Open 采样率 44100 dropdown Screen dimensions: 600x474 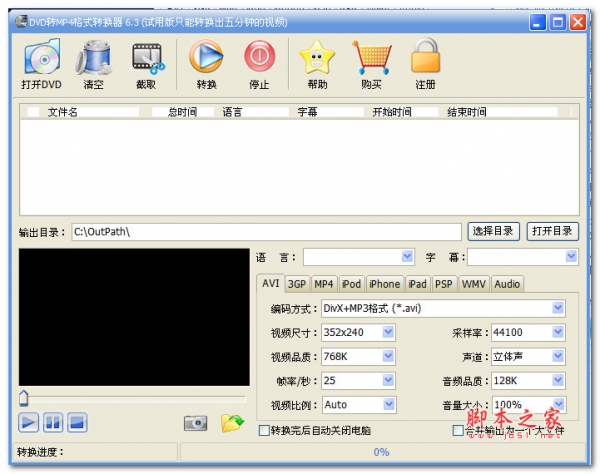click(558, 332)
